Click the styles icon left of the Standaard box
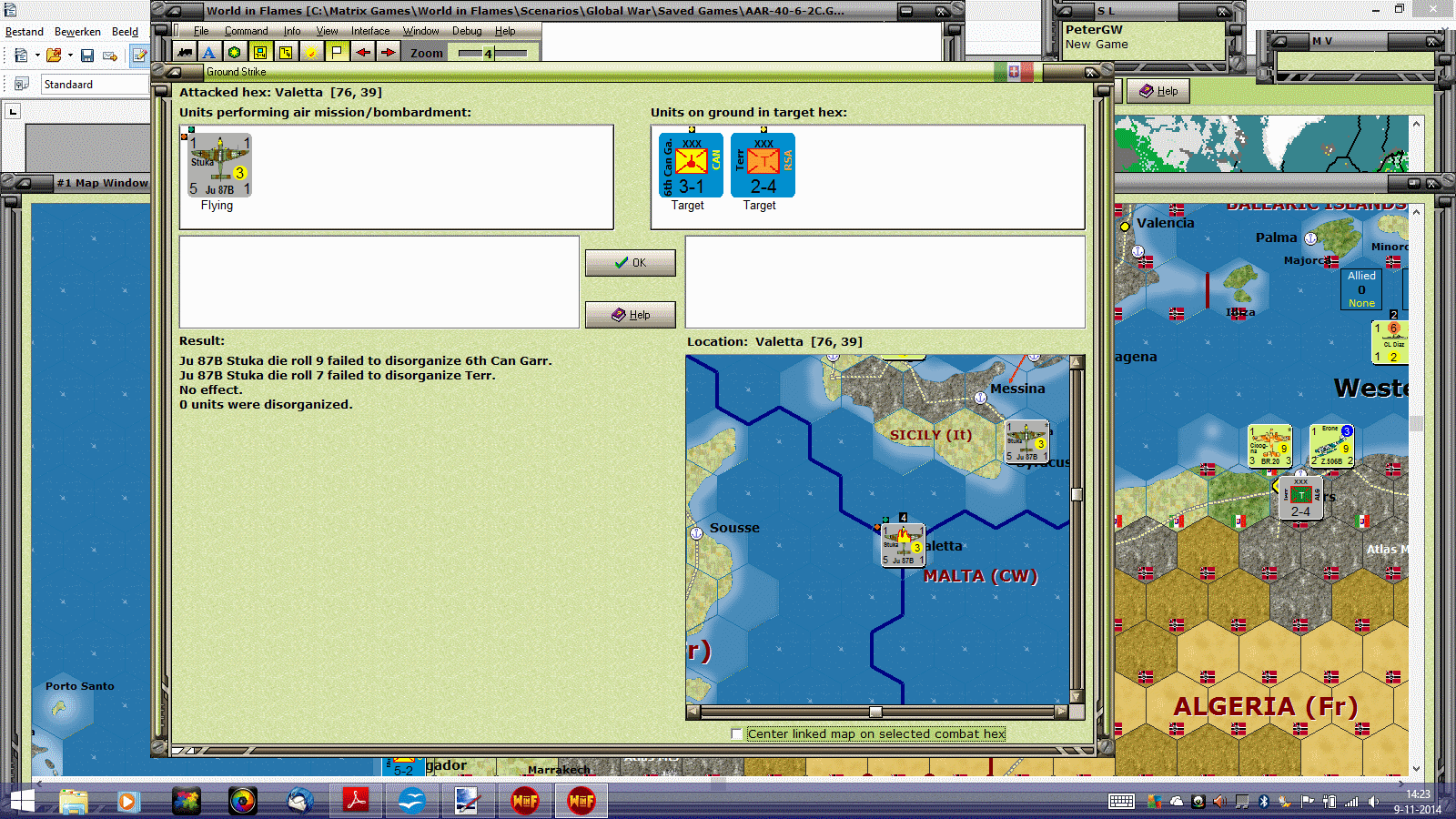 (22, 84)
